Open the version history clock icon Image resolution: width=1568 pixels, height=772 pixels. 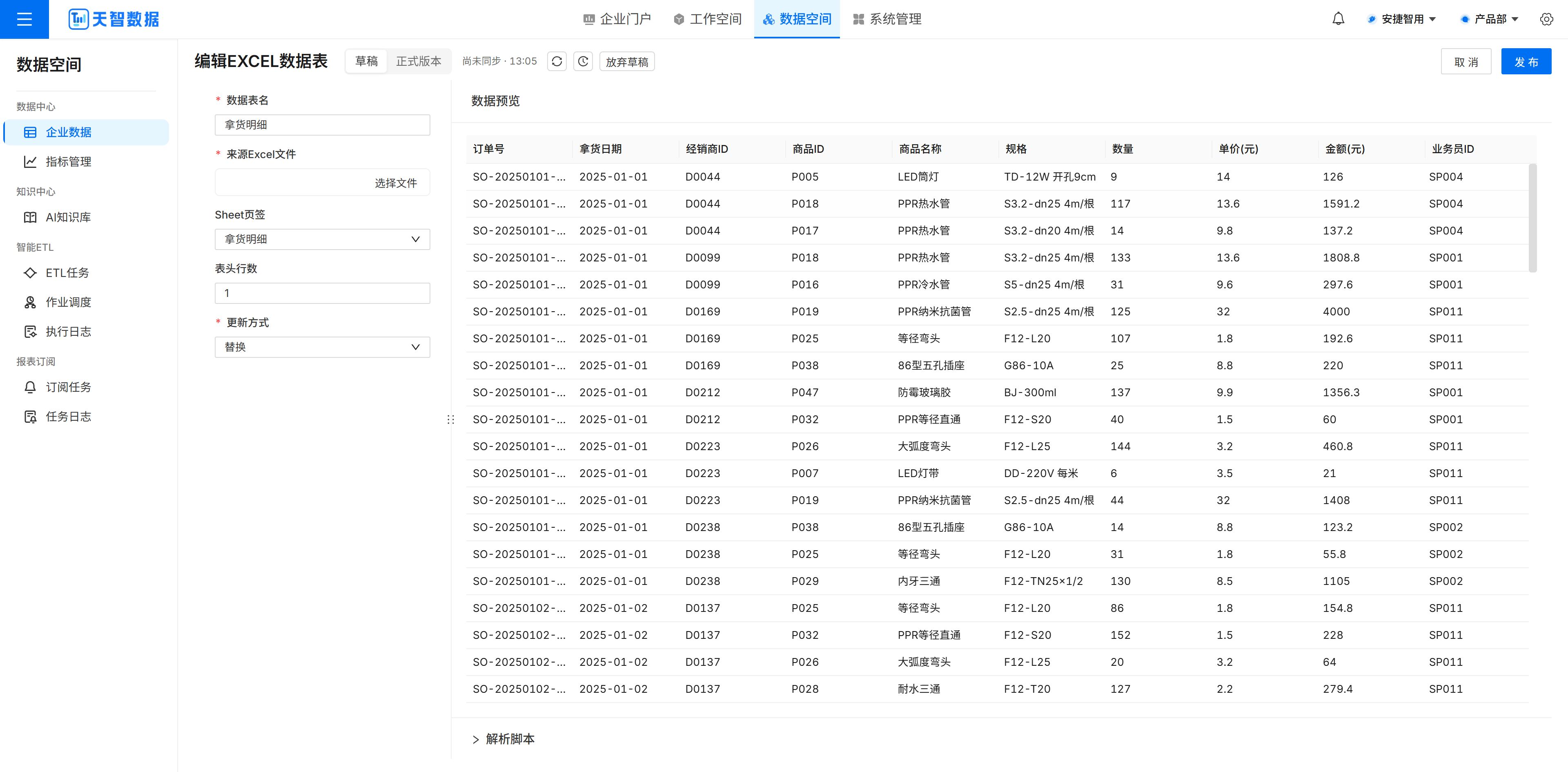[583, 62]
